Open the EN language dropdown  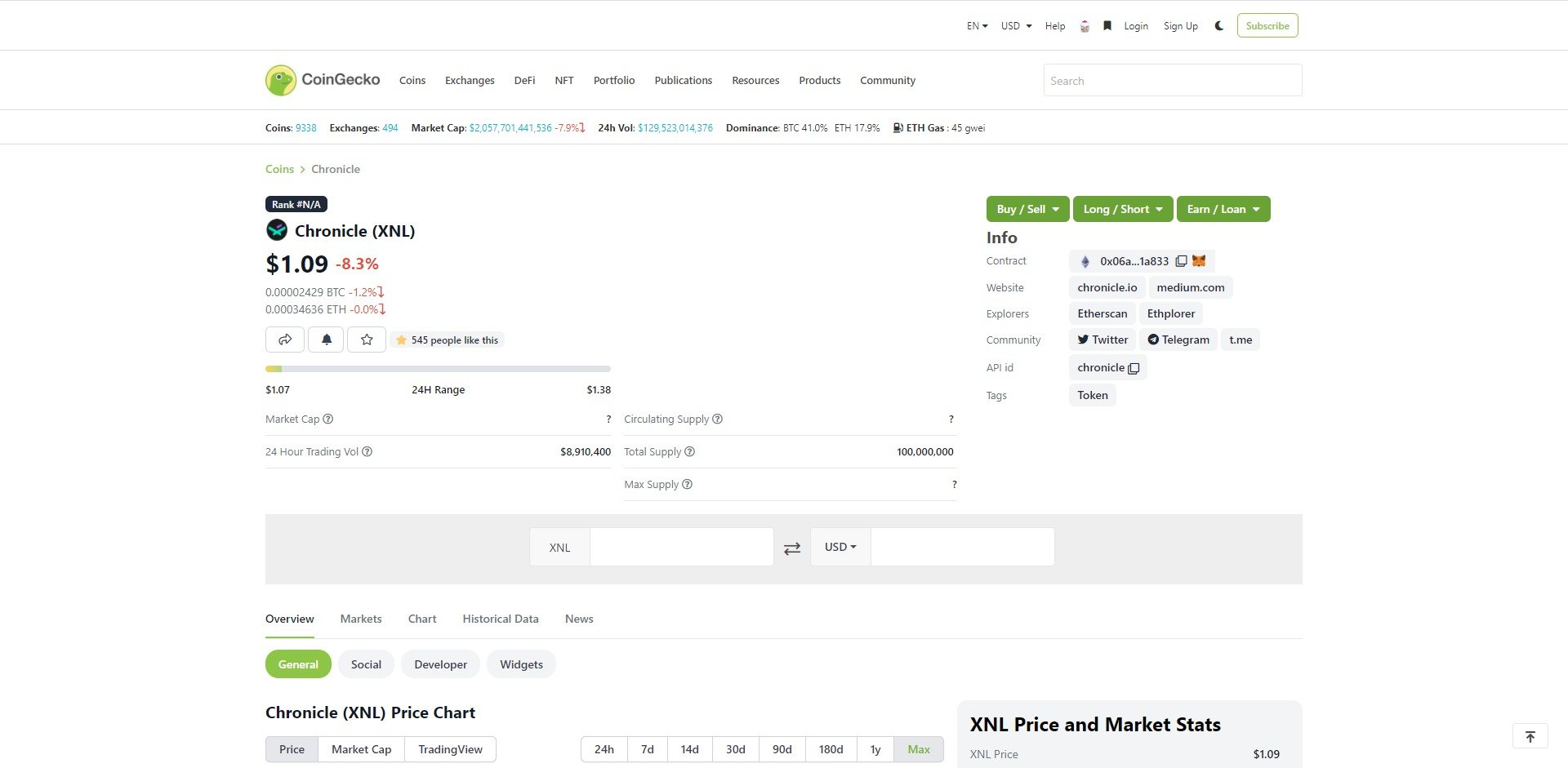(977, 26)
